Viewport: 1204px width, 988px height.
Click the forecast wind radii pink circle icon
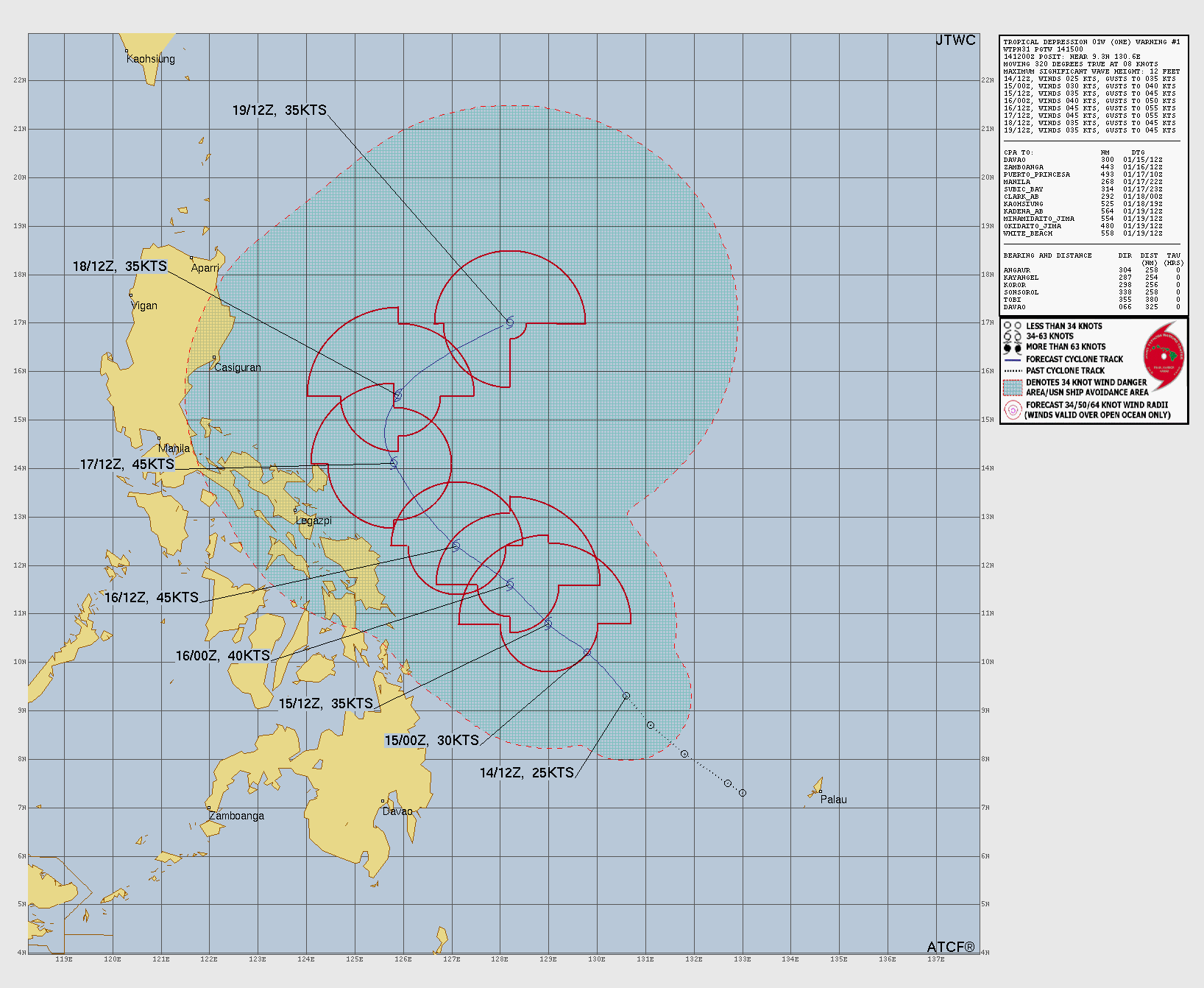1013,410
